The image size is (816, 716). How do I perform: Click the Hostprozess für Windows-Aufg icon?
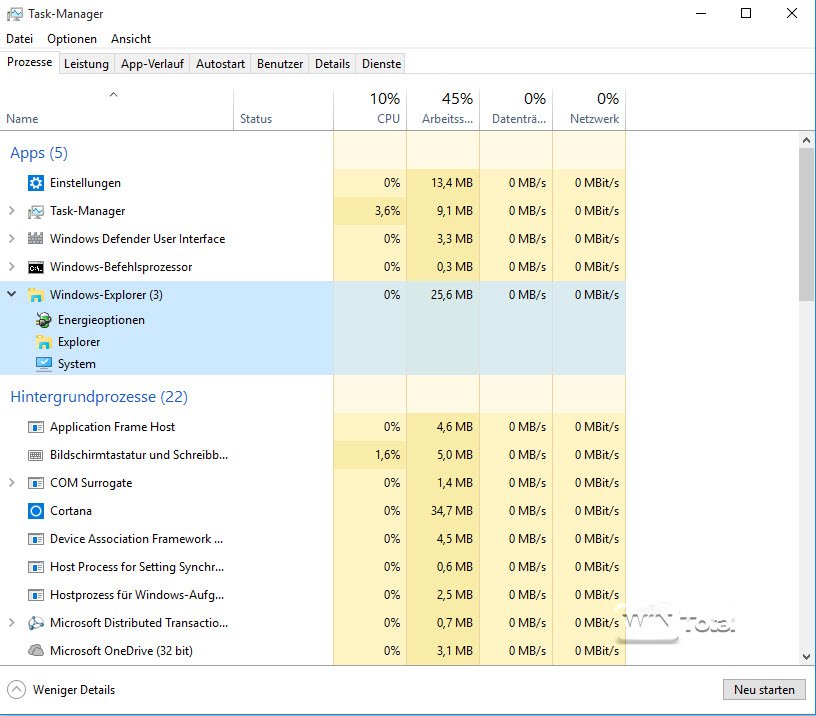tap(35, 595)
